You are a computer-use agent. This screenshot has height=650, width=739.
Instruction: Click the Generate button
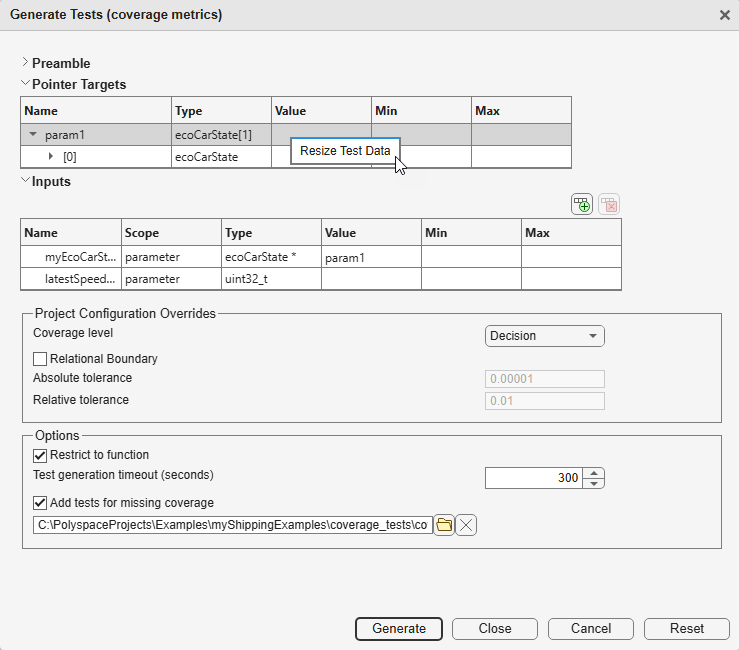(x=399, y=629)
